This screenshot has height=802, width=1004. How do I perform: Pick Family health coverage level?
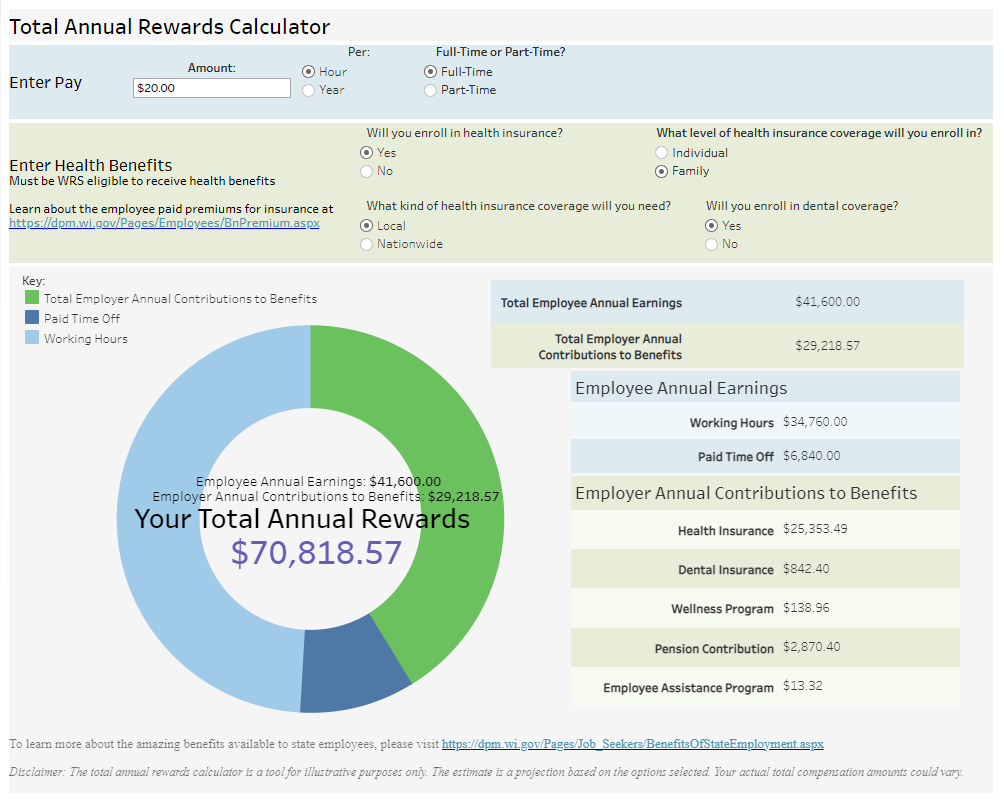point(662,171)
